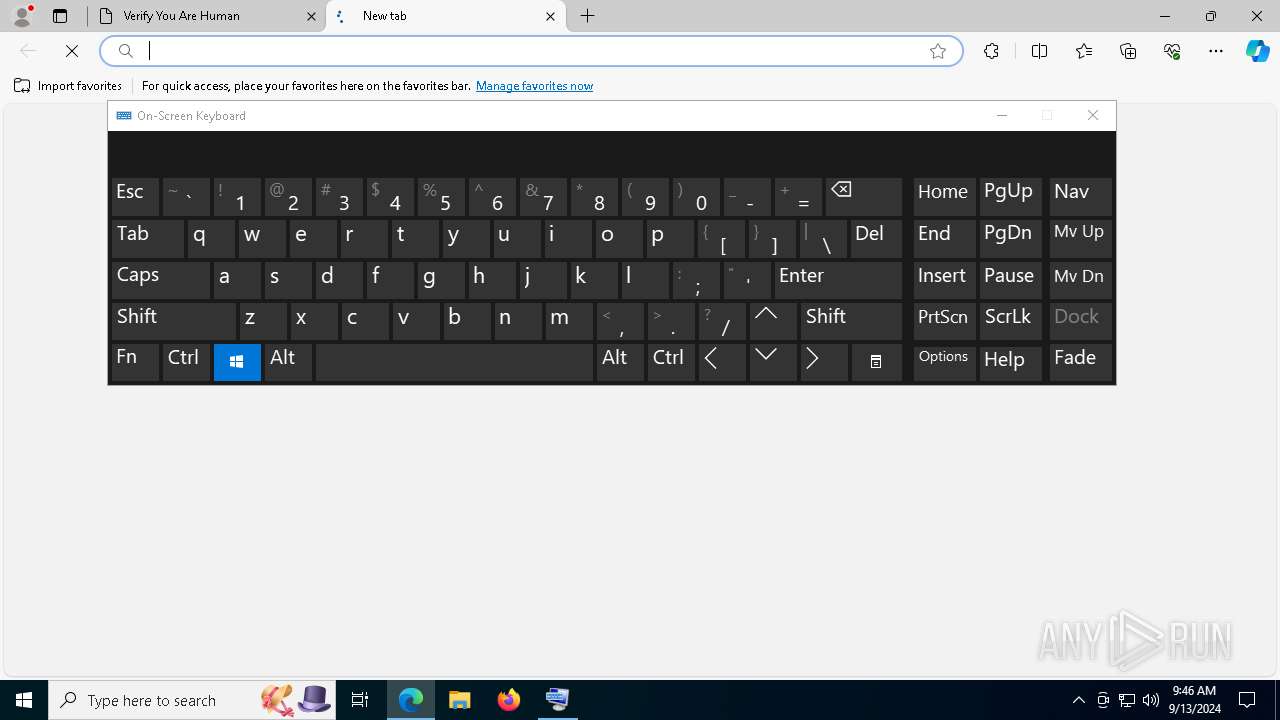1280x720 pixels.
Task: Minimize the On-Screen Keyboard window
Action: [x=1002, y=115]
